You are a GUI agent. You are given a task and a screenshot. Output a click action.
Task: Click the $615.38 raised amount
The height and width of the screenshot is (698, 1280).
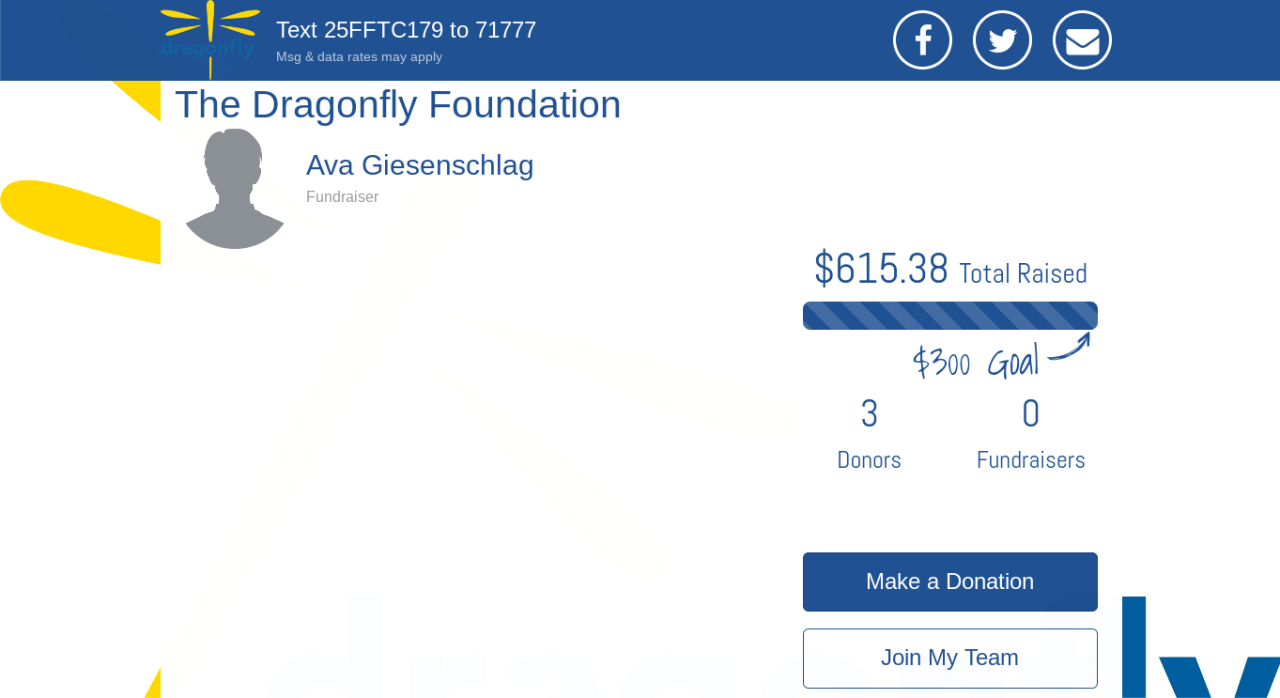point(880,269)
